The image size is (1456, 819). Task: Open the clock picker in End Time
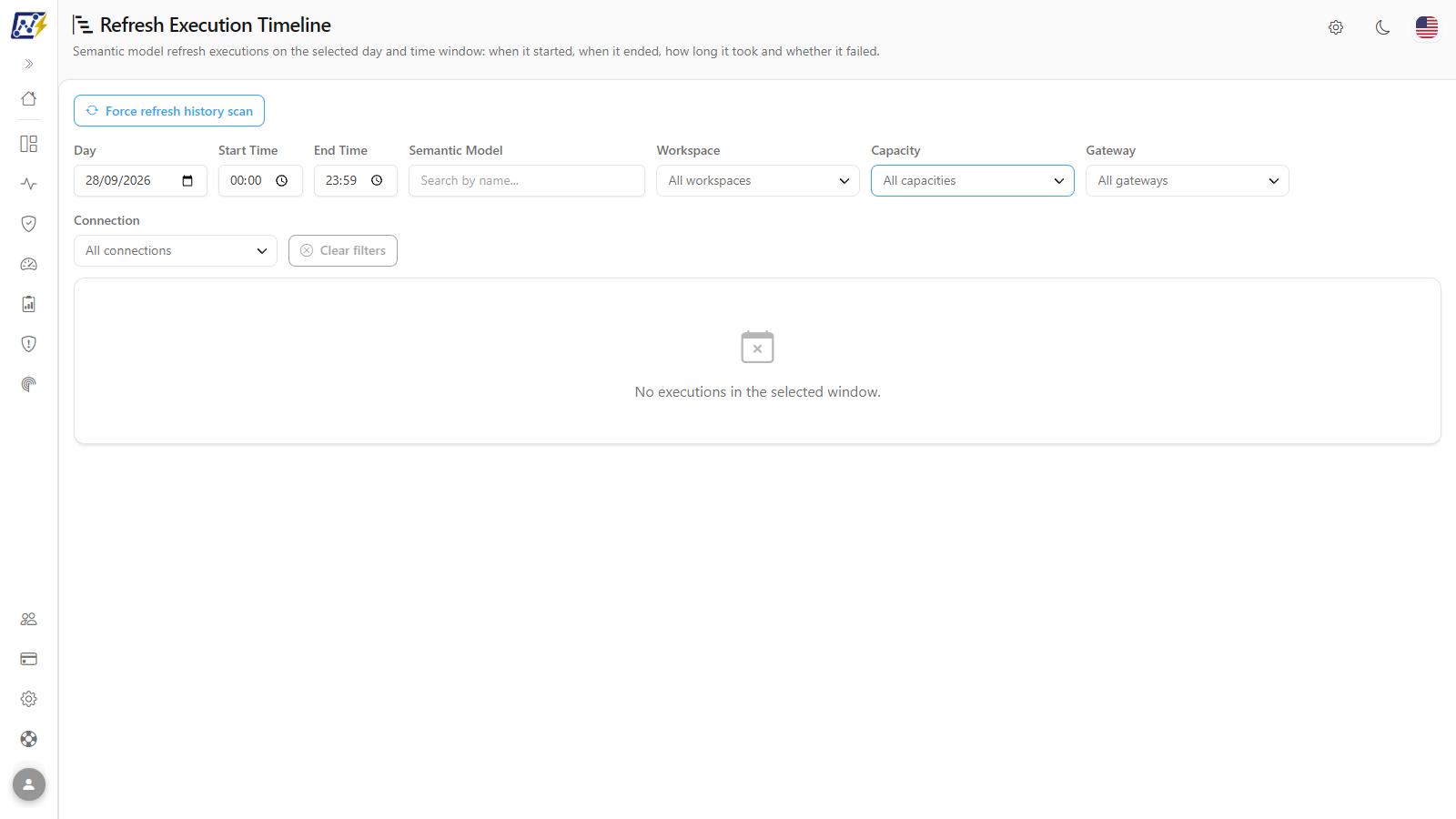(x=377, y=180)
